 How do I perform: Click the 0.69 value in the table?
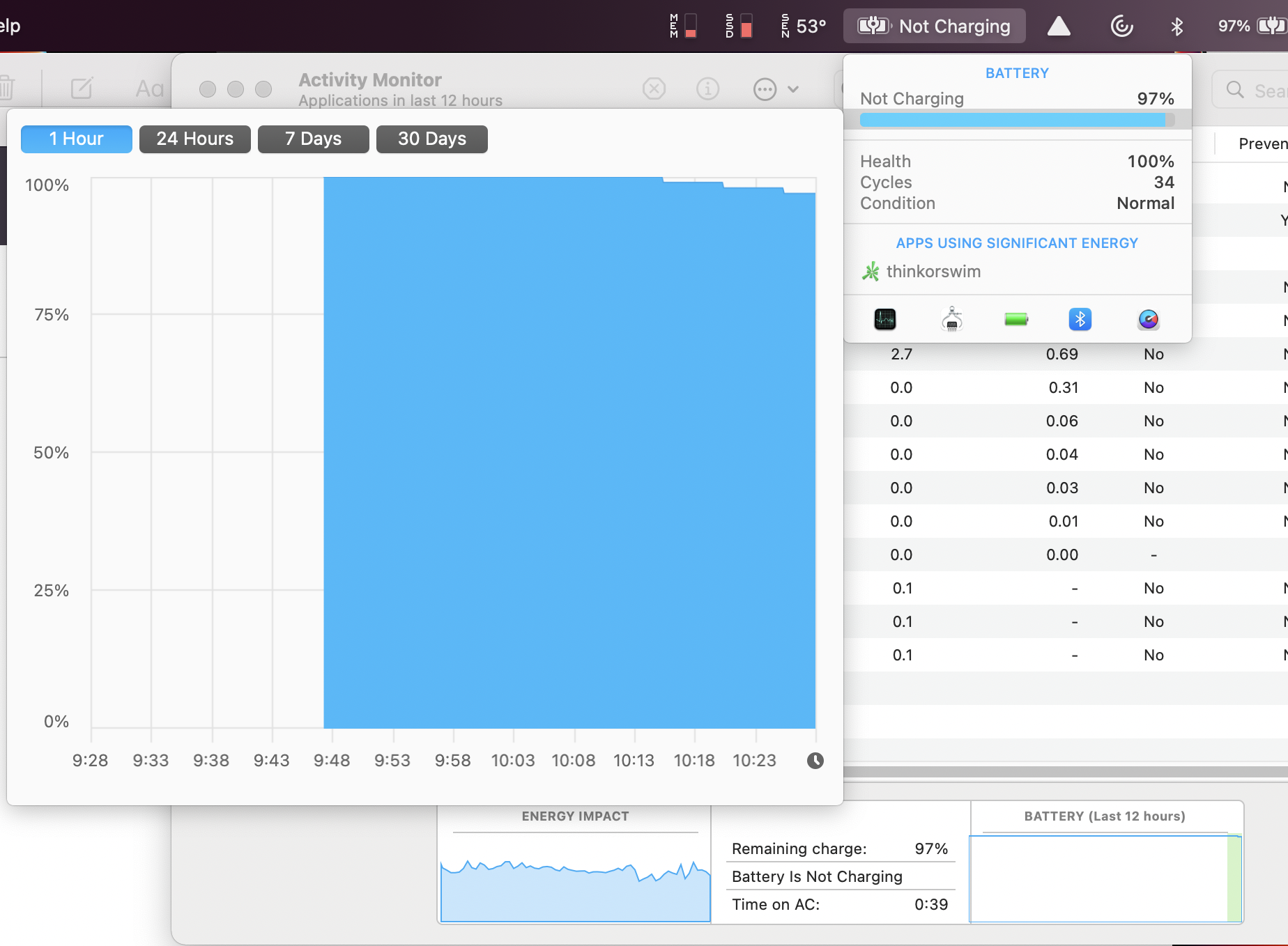[1062, 354]
